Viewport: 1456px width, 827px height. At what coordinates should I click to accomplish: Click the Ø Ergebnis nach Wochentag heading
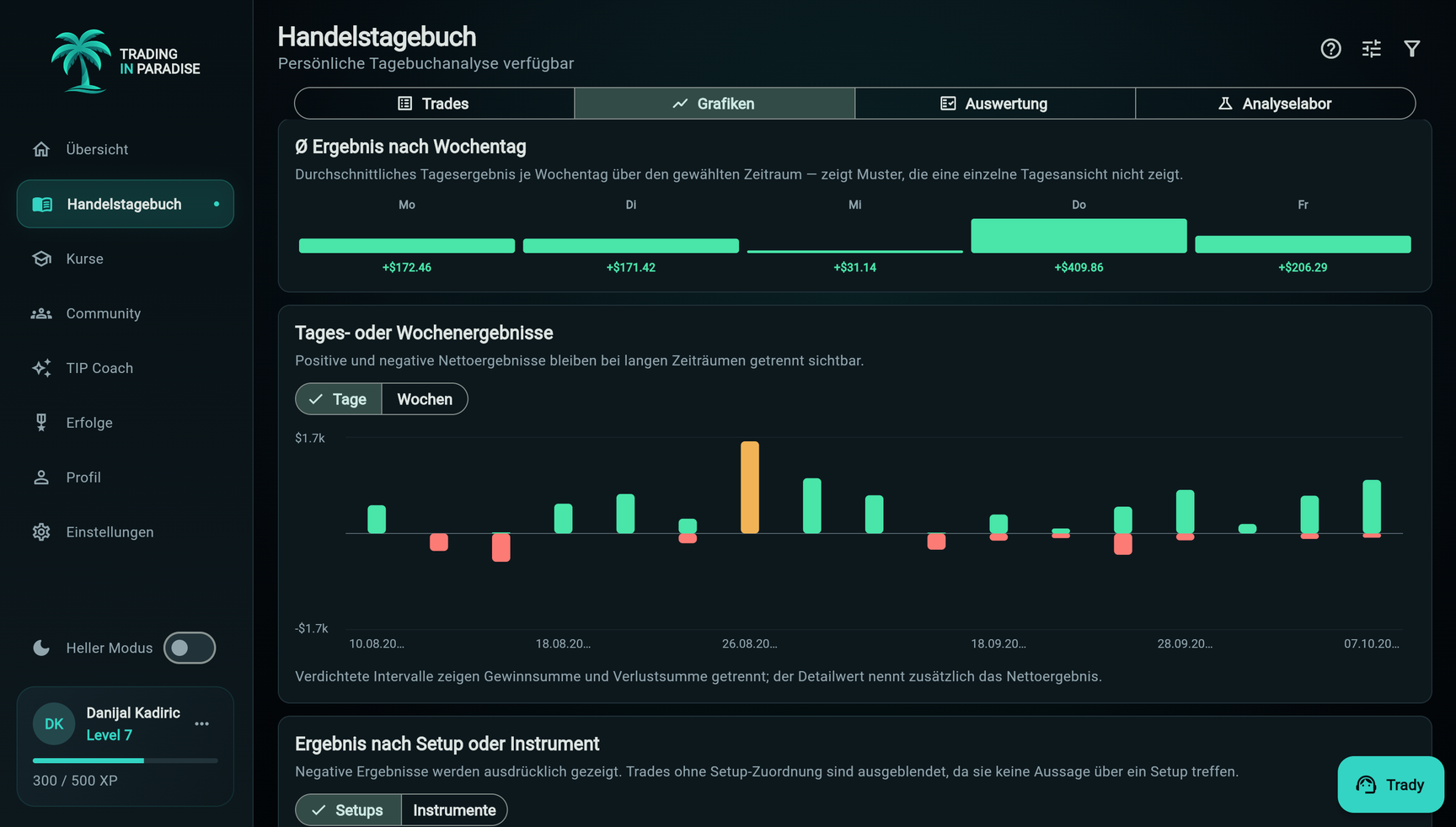pyautogui.click(x=410, y=147)
